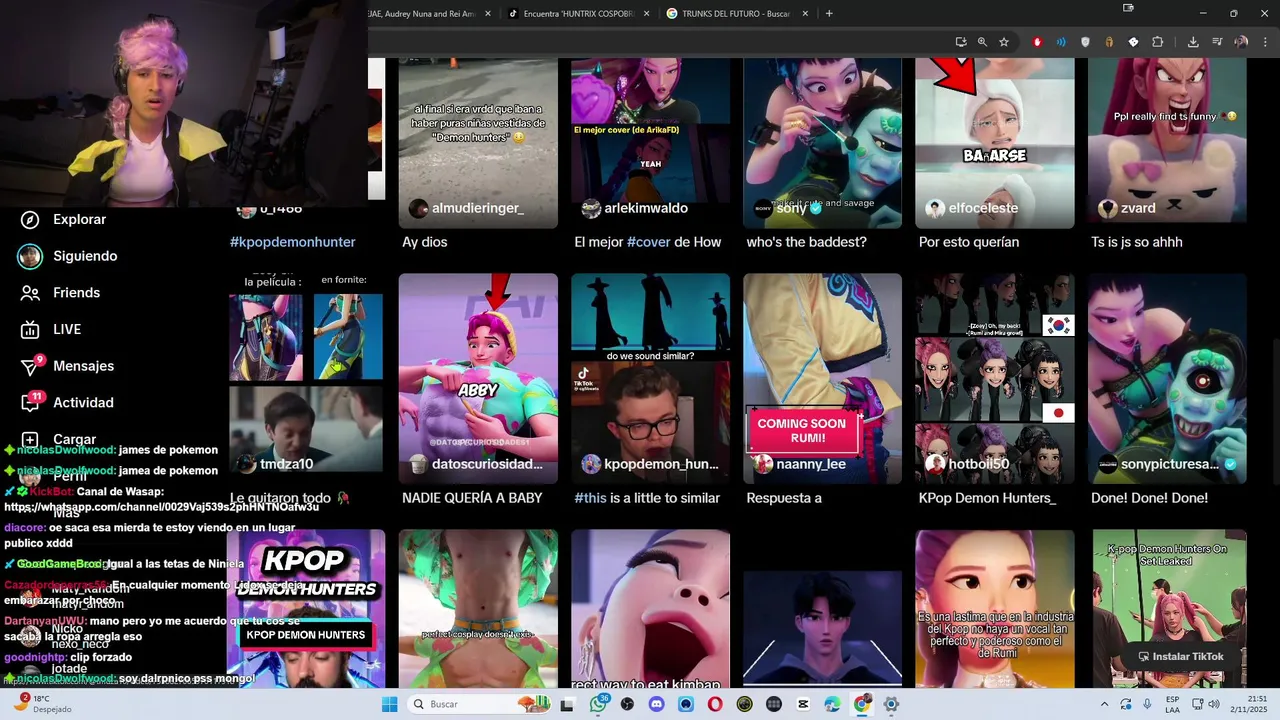Open the Chrome profile avatar
1280x720 pixels.
coord(1241,42)
